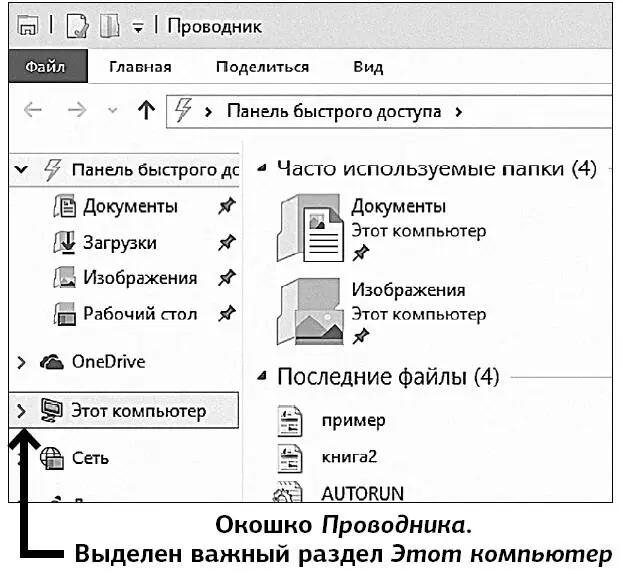Click the Последние файлы (4) header
Image resolution: width=623 pixels, height=579 pixels.
388,376
